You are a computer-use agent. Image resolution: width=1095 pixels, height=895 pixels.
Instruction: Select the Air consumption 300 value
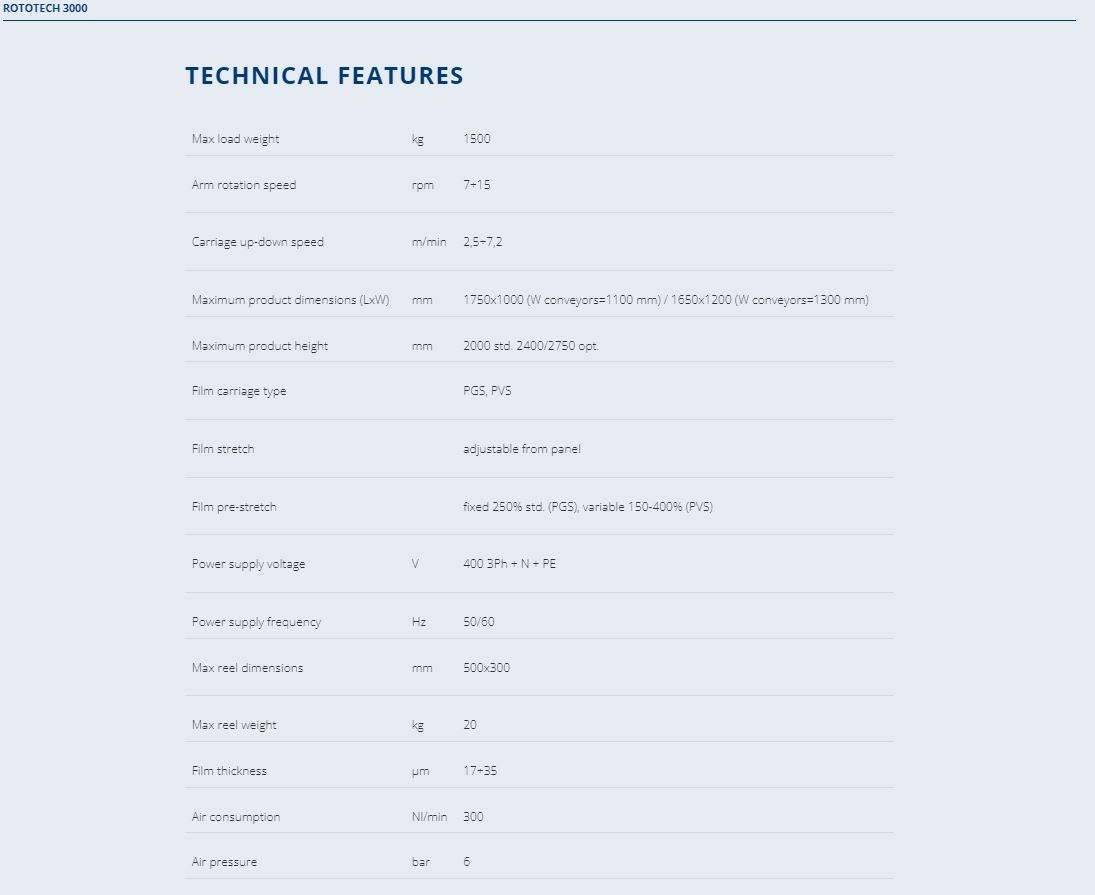click(x=473, y=816)
